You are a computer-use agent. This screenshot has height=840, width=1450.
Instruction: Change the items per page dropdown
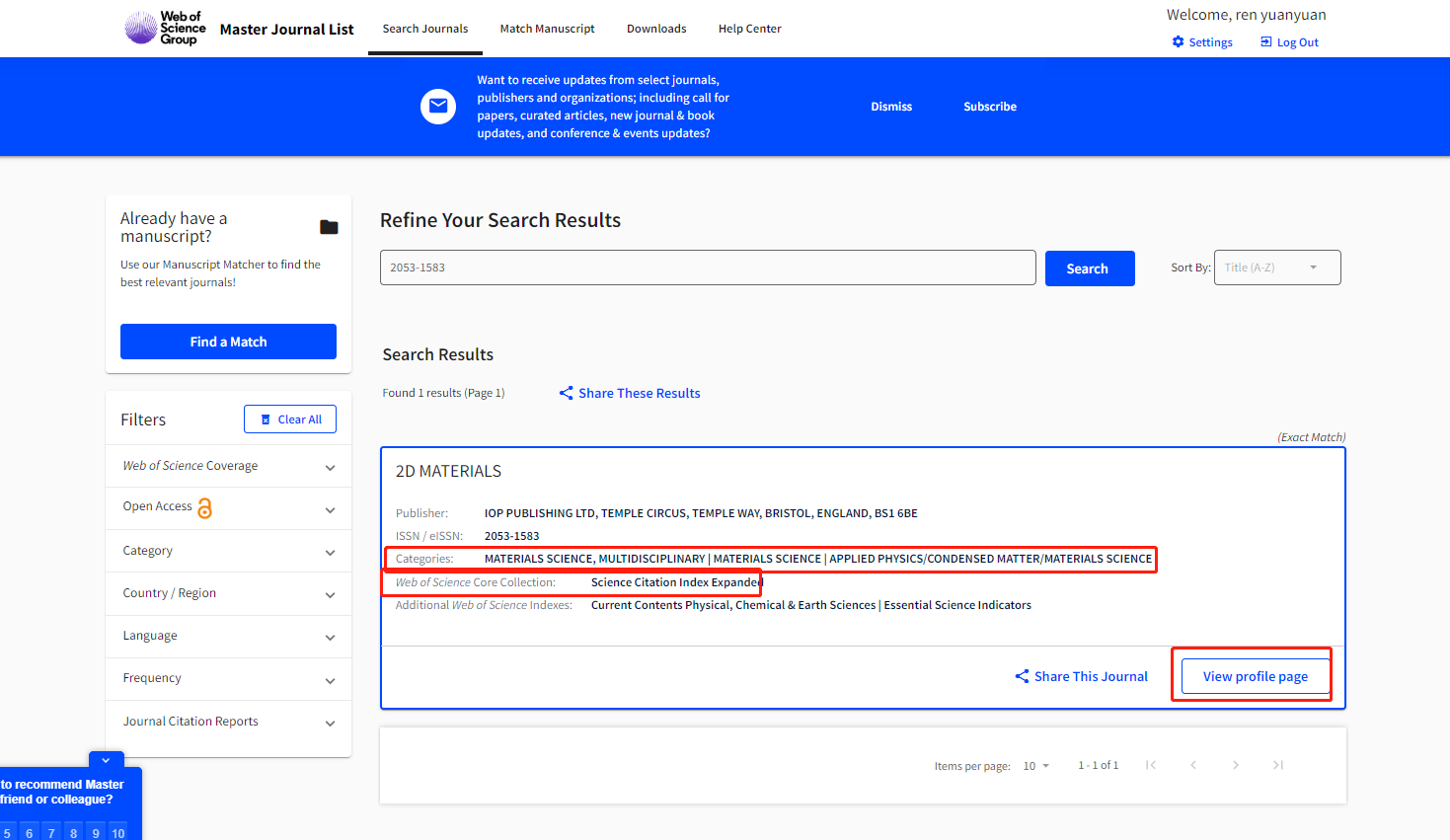click(x=1035, y=766)
